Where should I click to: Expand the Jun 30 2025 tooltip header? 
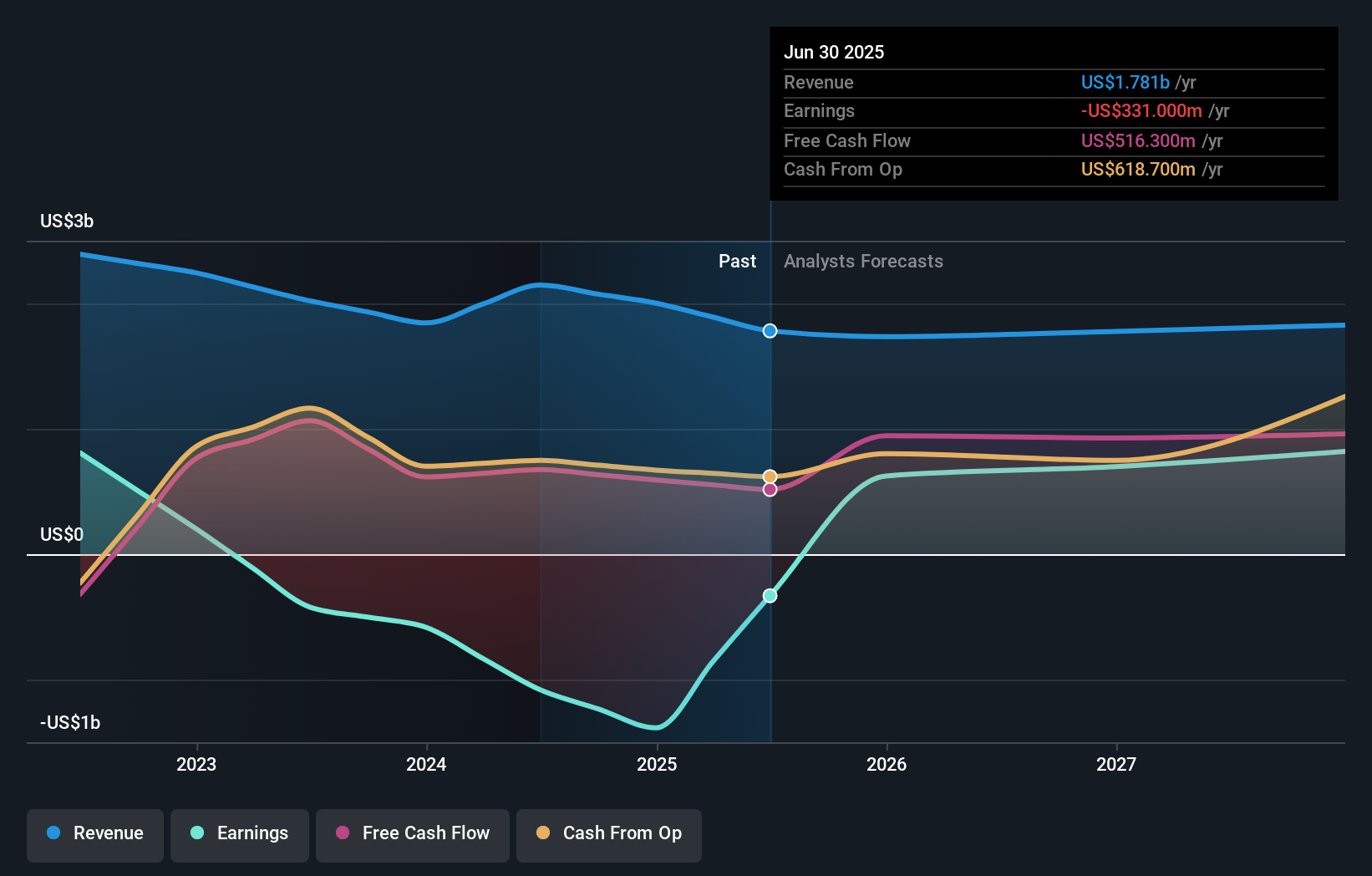pos(834,52)
